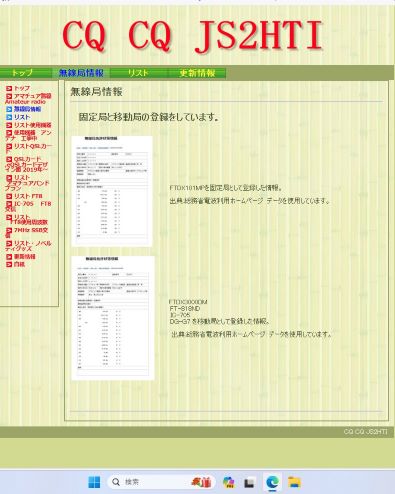Screen dimensions: 395x494
Task: Click the taskbar 検索 search box
Action: (x=162, y=482)
